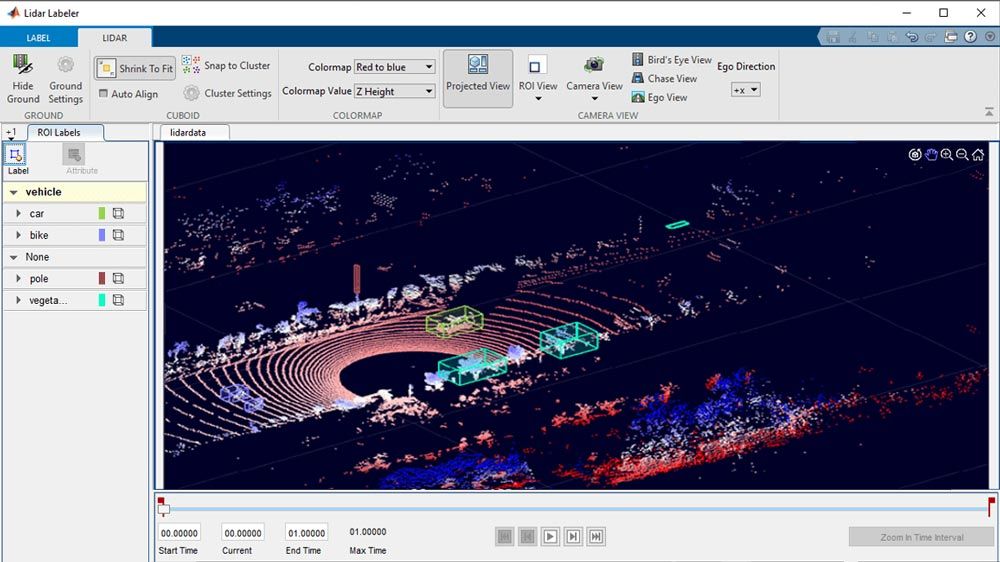Image resolution: width=1000 pixels, height=562 pixels.
Task: Click the Hide Ground icon
Action: pyautogui.click(x=23, y=78)
